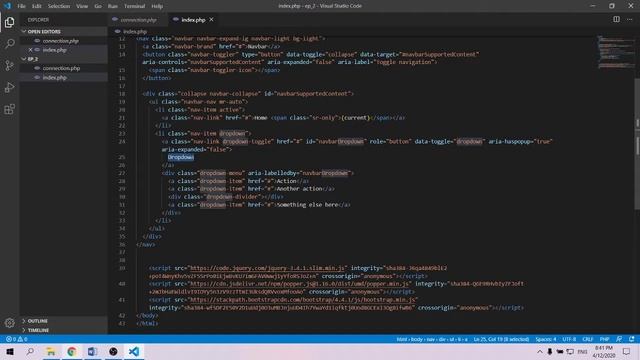Open the File menu

[21, 6]
